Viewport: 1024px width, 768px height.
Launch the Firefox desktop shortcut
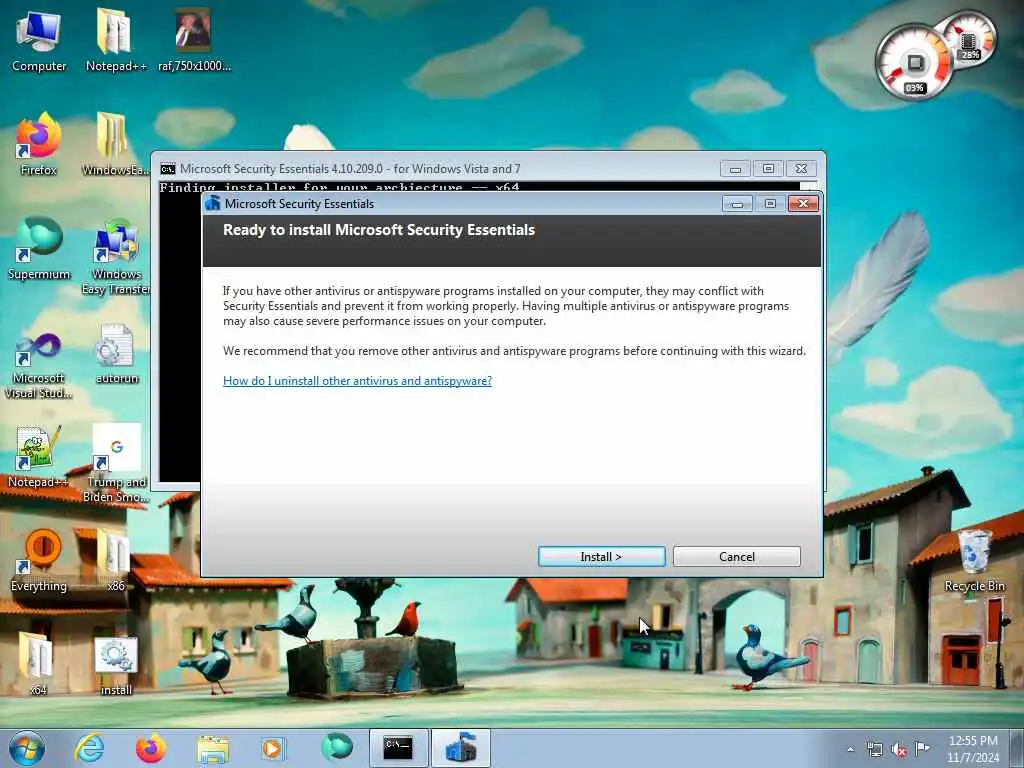click(39, 144)
